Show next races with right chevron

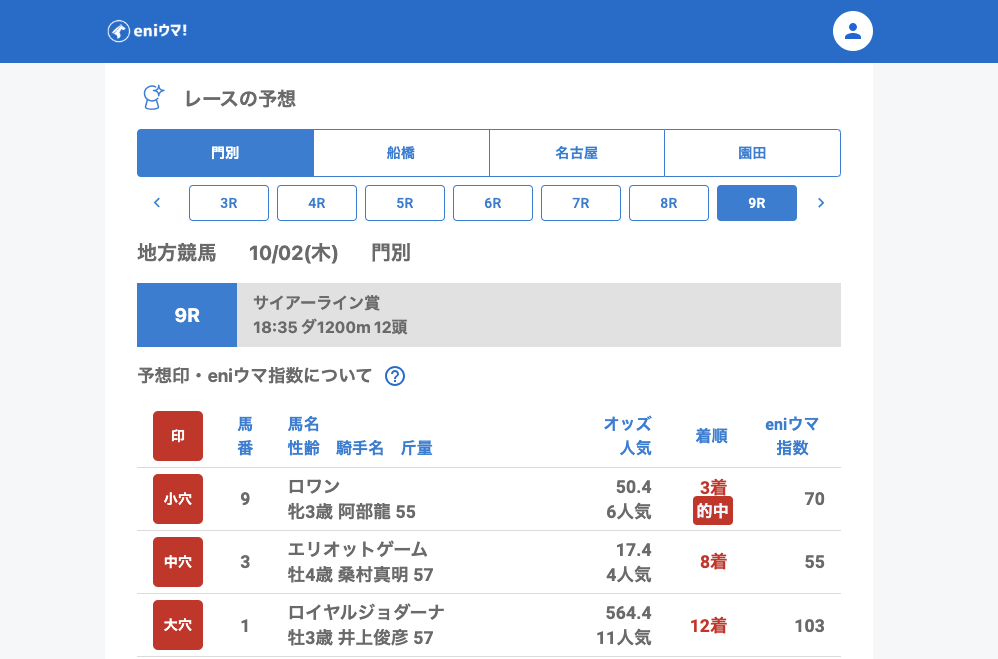point(821,203)
